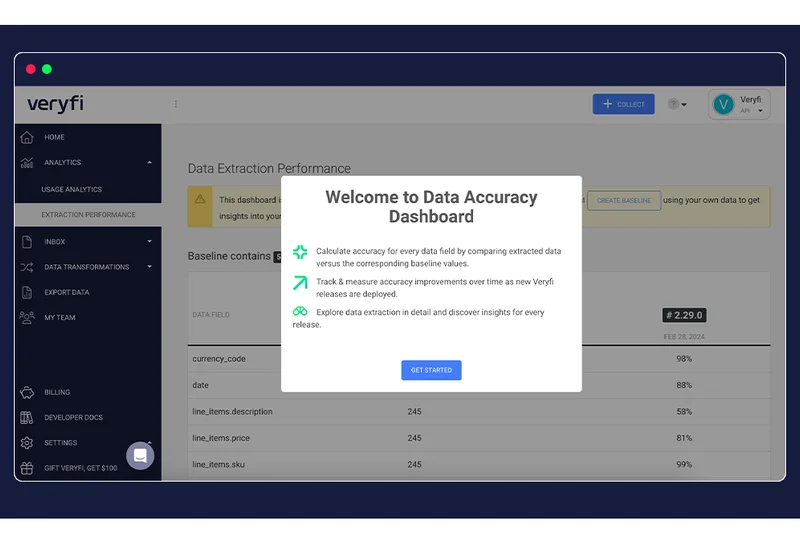Click the Inbox document icon

[27, 242]
